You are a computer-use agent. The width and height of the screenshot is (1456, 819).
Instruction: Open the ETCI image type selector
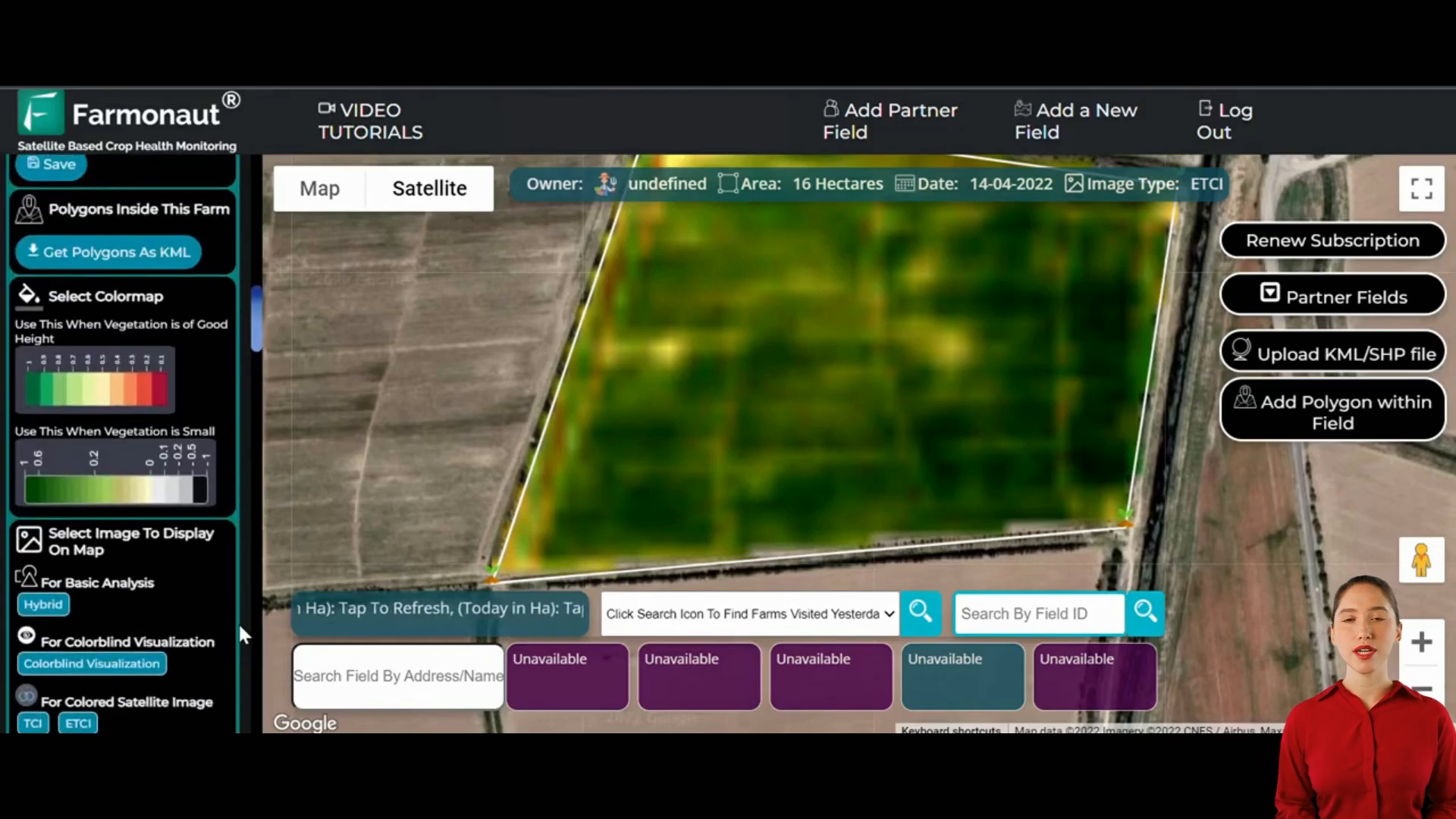[77, 723]
